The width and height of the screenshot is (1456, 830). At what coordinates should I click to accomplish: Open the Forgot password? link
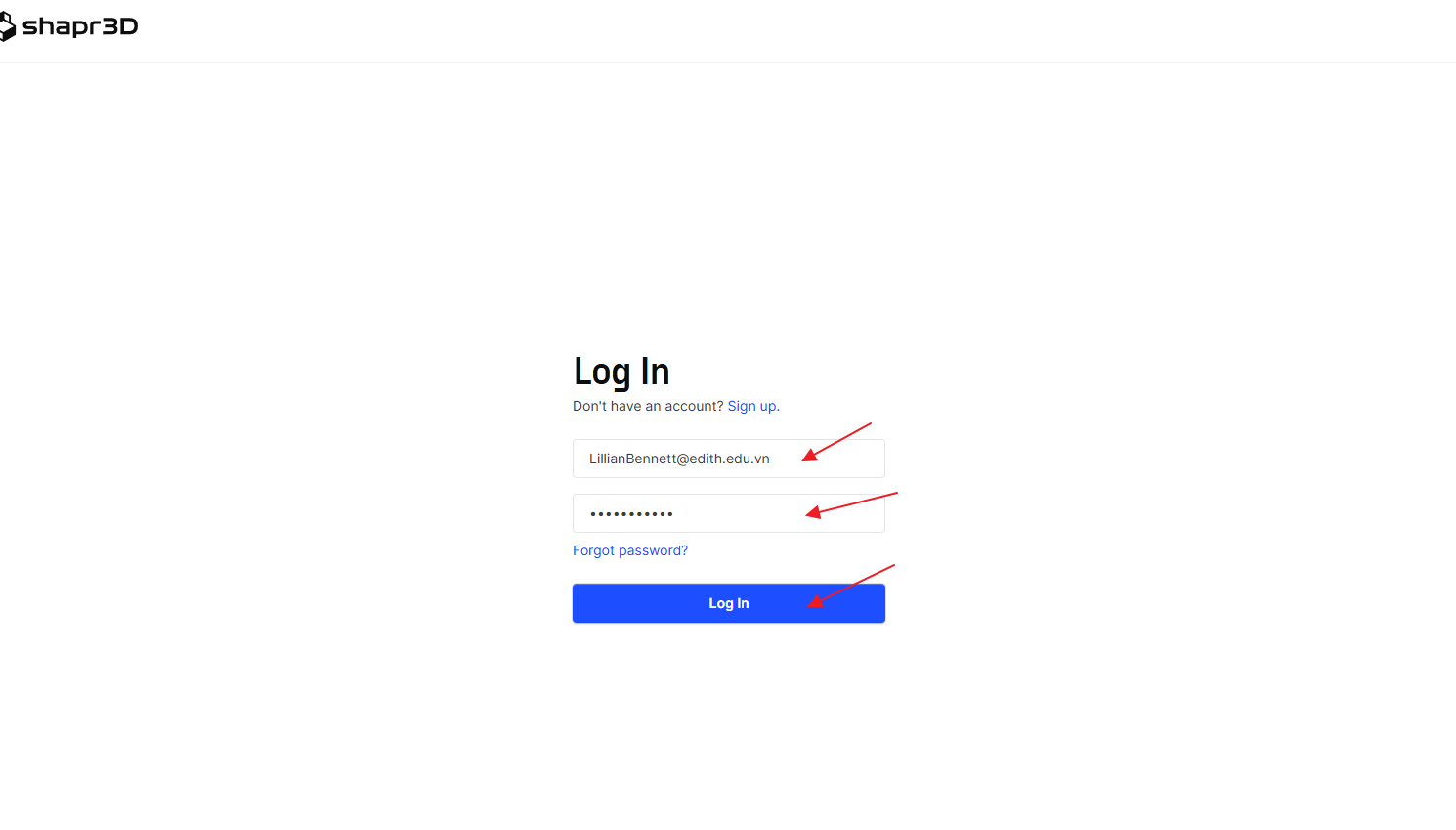point(630,550)
